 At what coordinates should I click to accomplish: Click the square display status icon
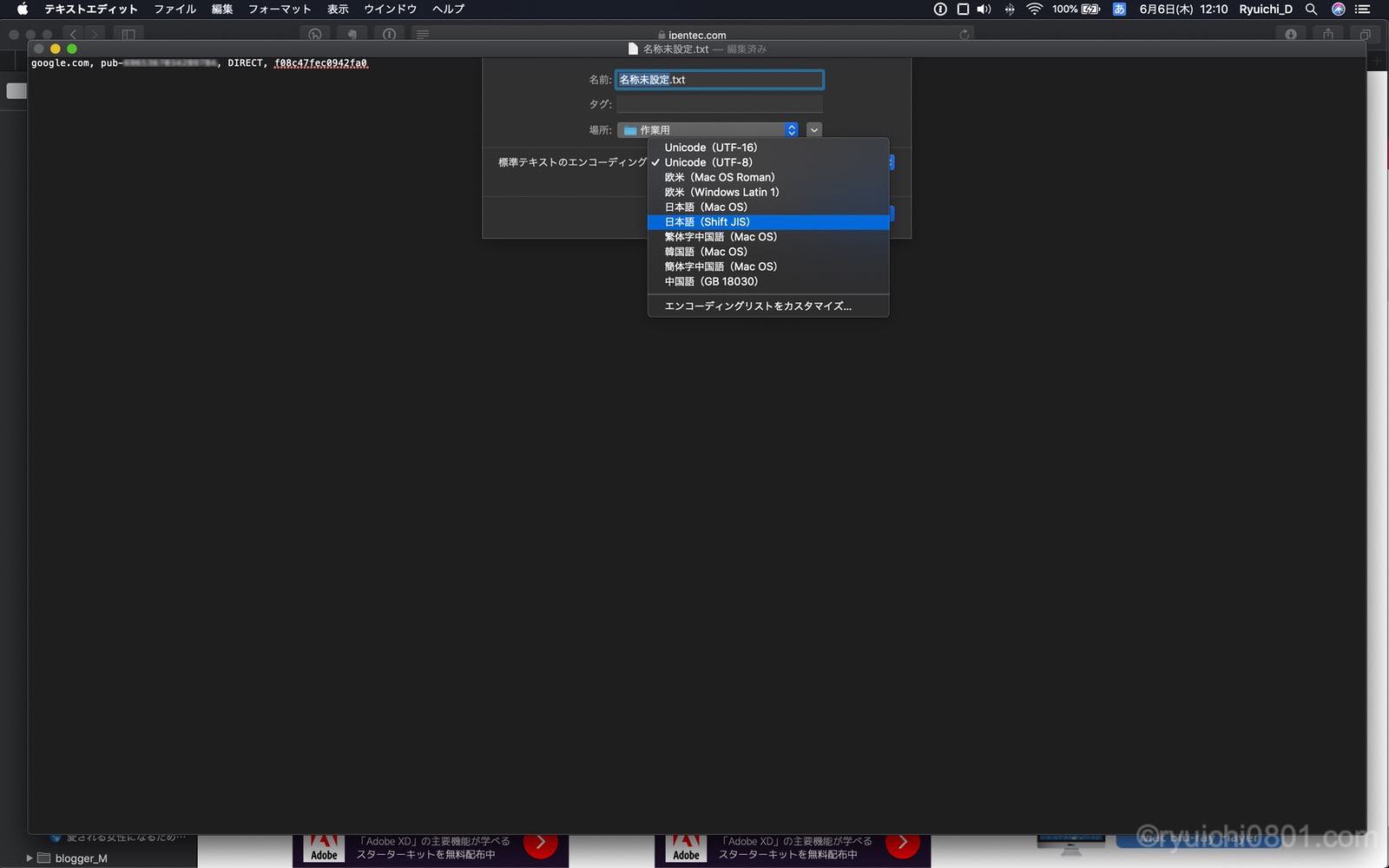tap(963, 10)
